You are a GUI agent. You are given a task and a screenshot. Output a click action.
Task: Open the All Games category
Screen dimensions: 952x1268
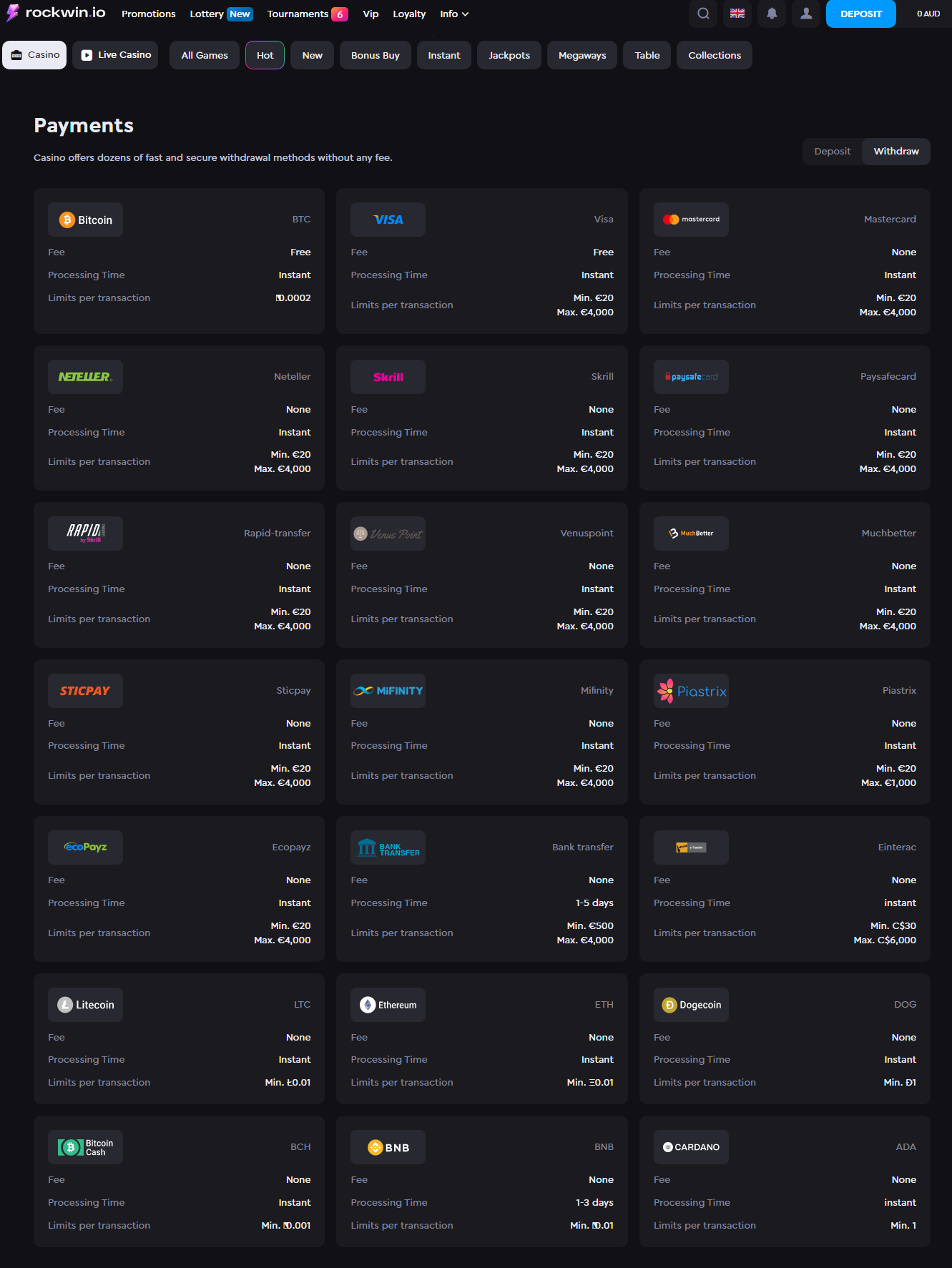[205, 55]
